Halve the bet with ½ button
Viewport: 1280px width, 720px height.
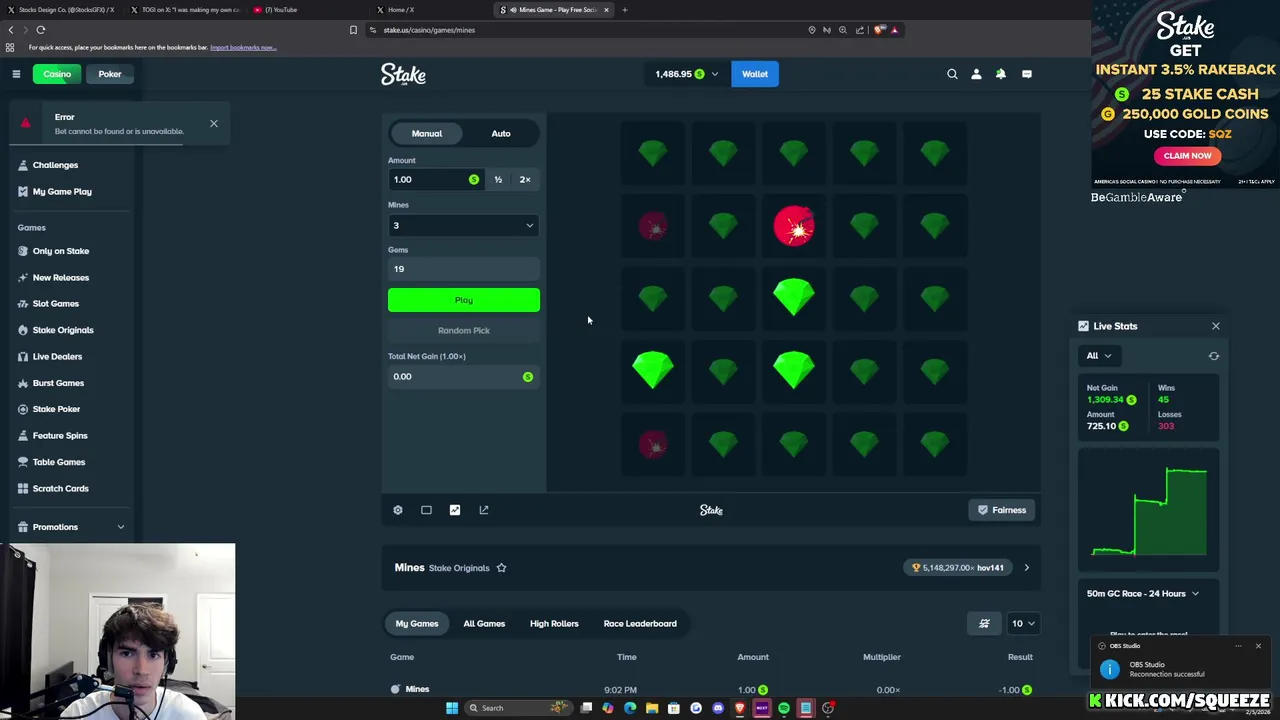(x=498, y=180)
